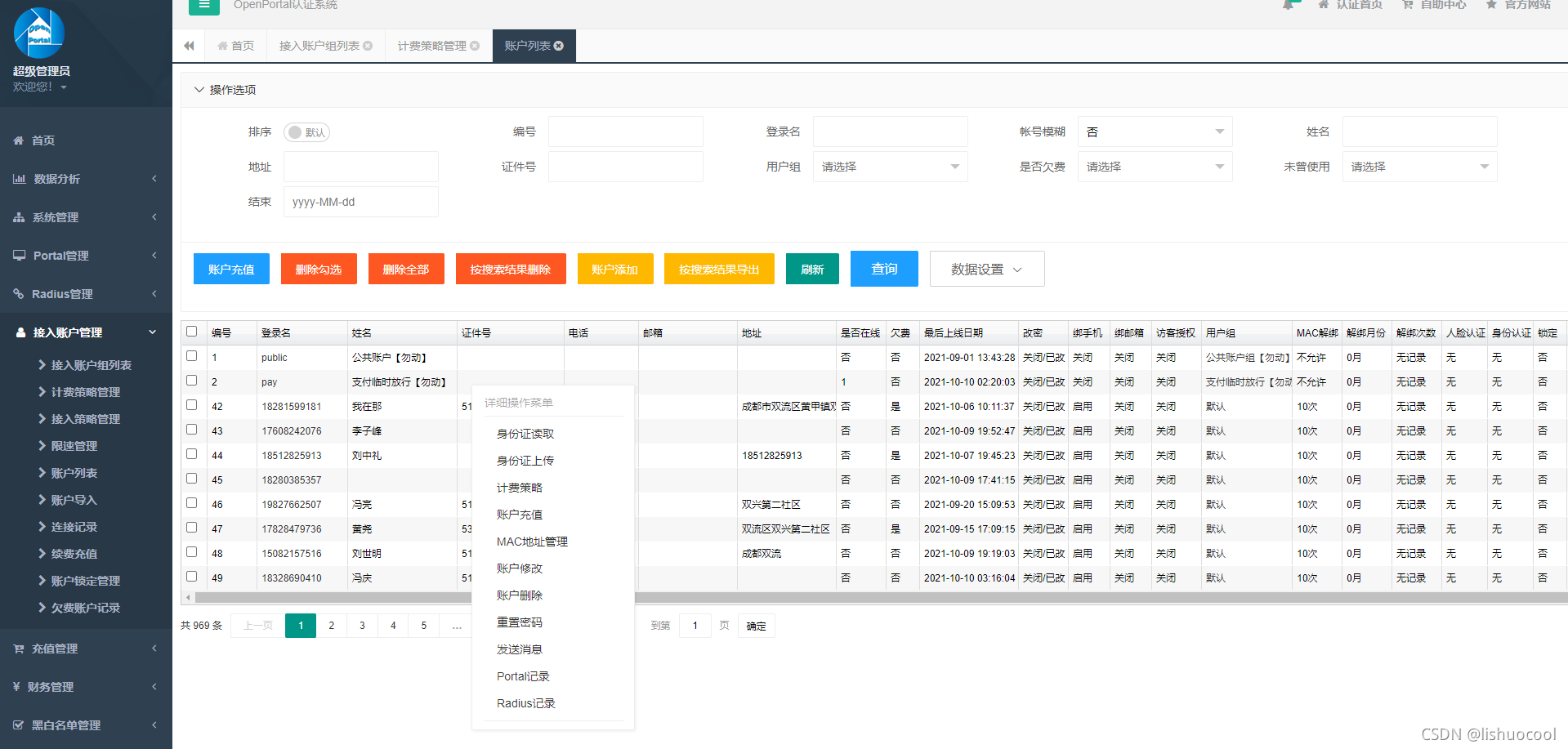Open the 用户组 dropdown
The image size is (1568, 749).
pos(890,167)
